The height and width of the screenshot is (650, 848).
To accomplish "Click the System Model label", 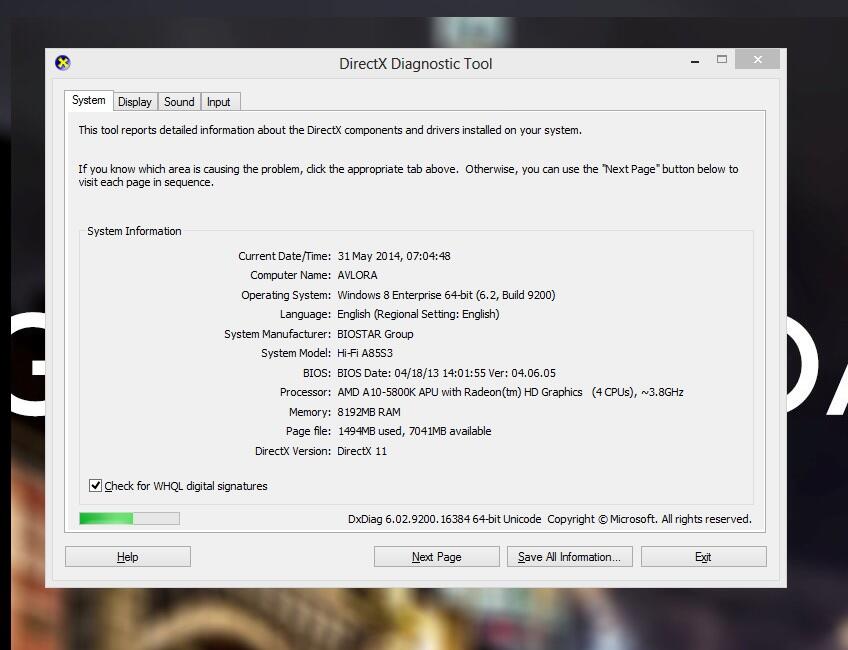I will (296, 353).
